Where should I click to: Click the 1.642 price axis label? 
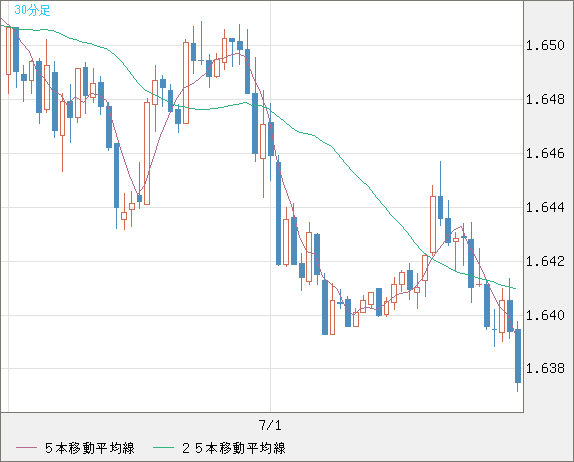click(545, 261)
